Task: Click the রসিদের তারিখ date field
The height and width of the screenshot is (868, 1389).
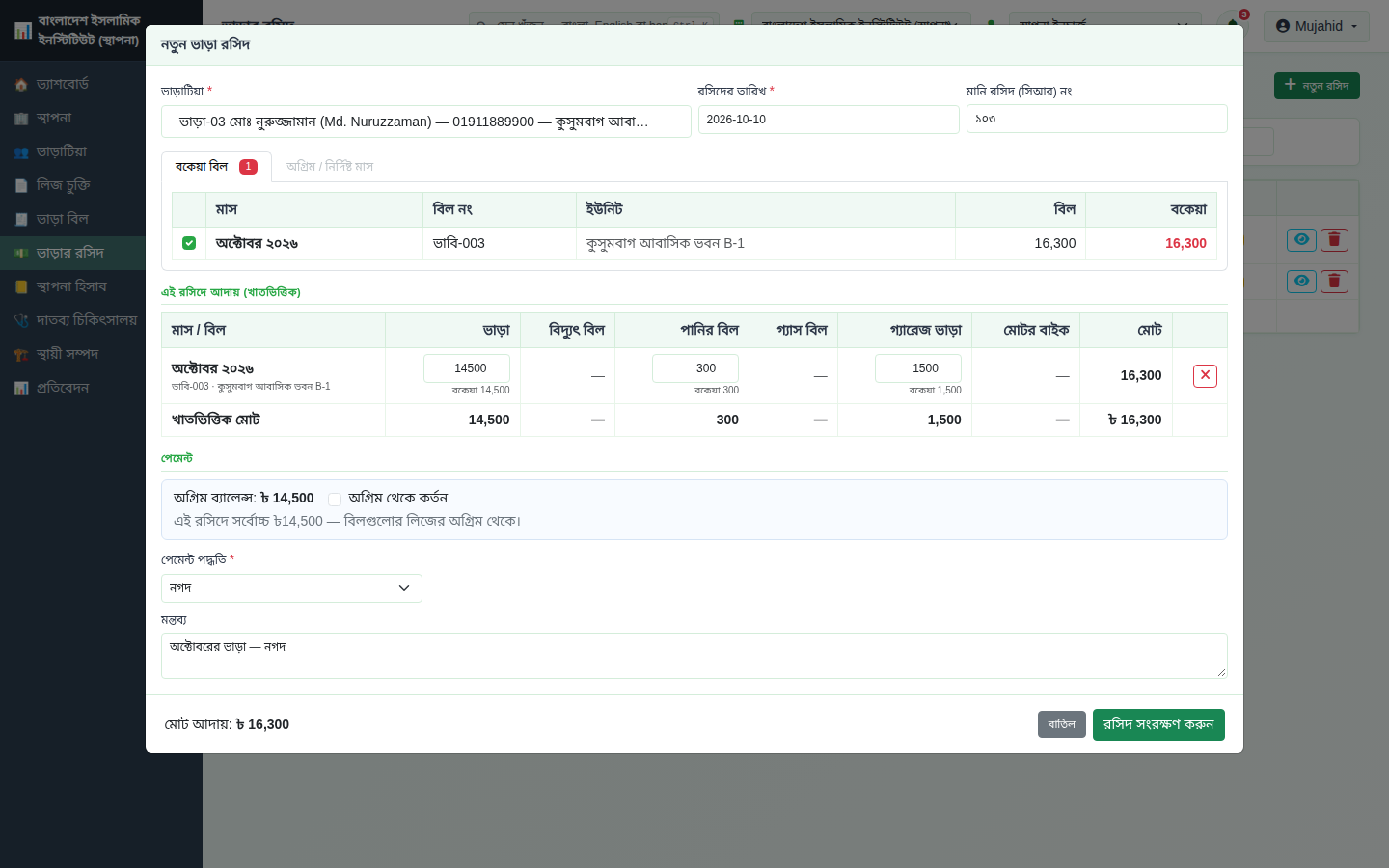Action: click(829, 120)
